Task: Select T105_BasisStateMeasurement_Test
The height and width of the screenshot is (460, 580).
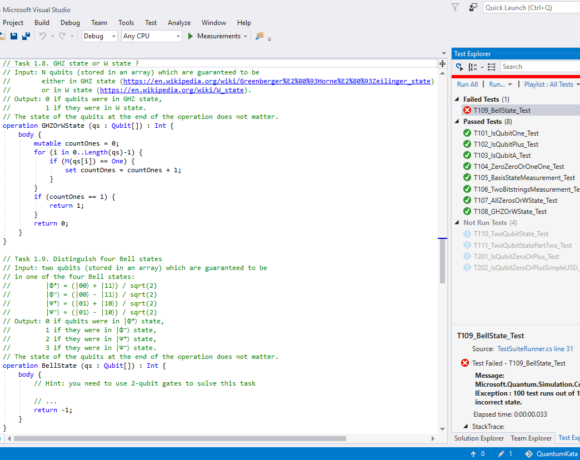Action: [x=524, y=178]
